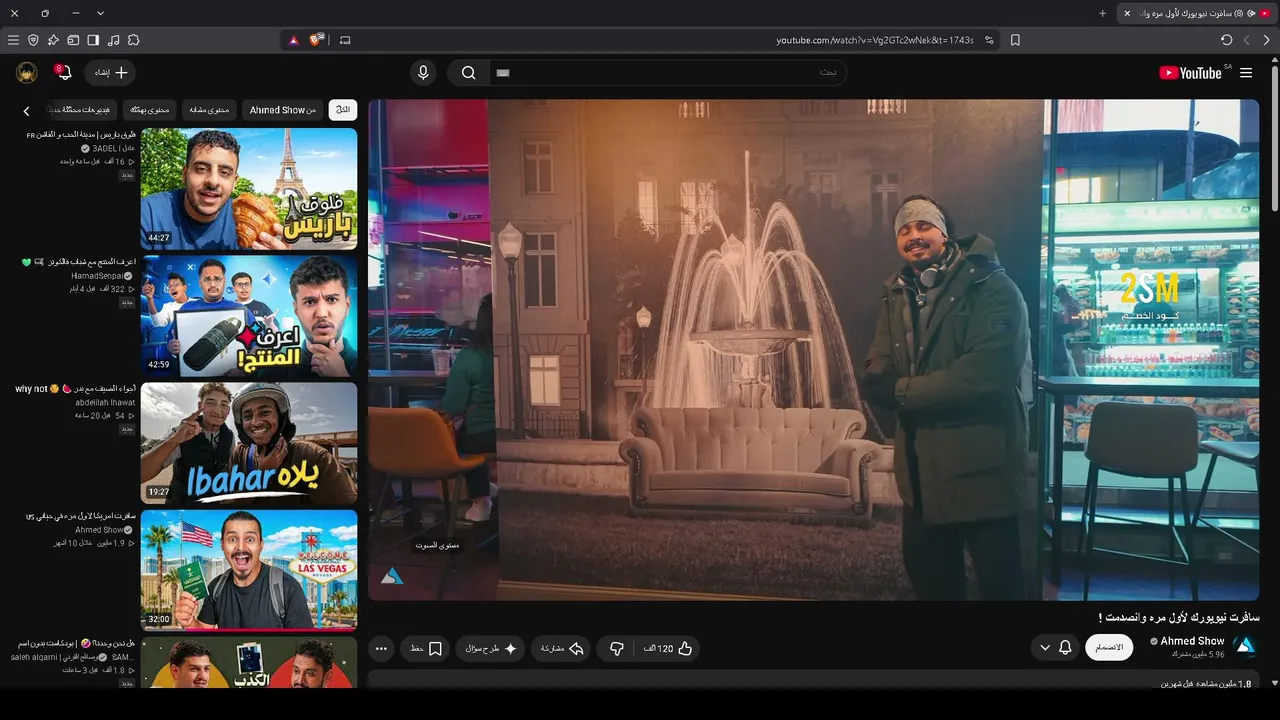
Task: Close the YouTube video tab
Action: coord(1127,13)
